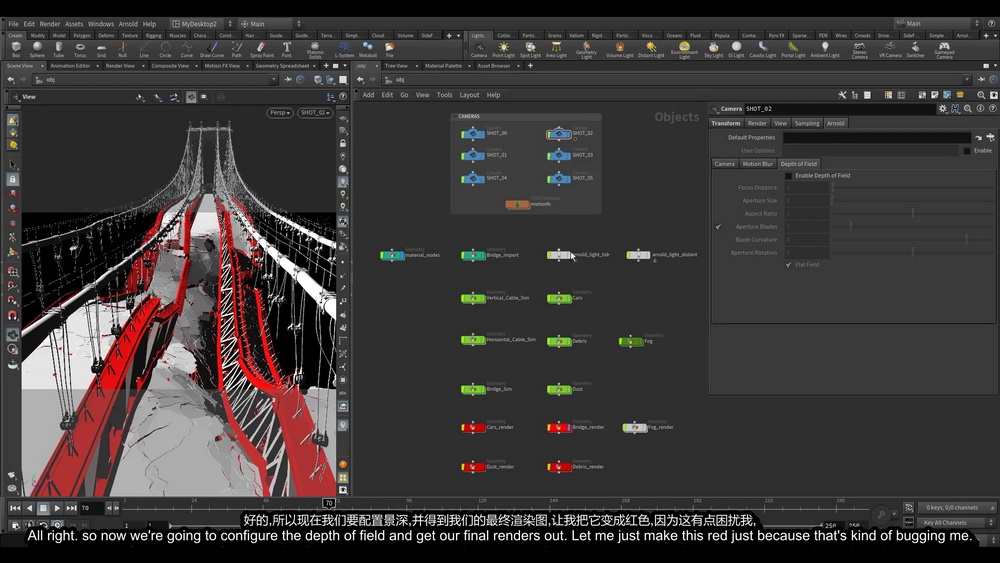Select the Torus shelf tool
The height and width of the screenshot is (563, 1000).
click(80, 50)
